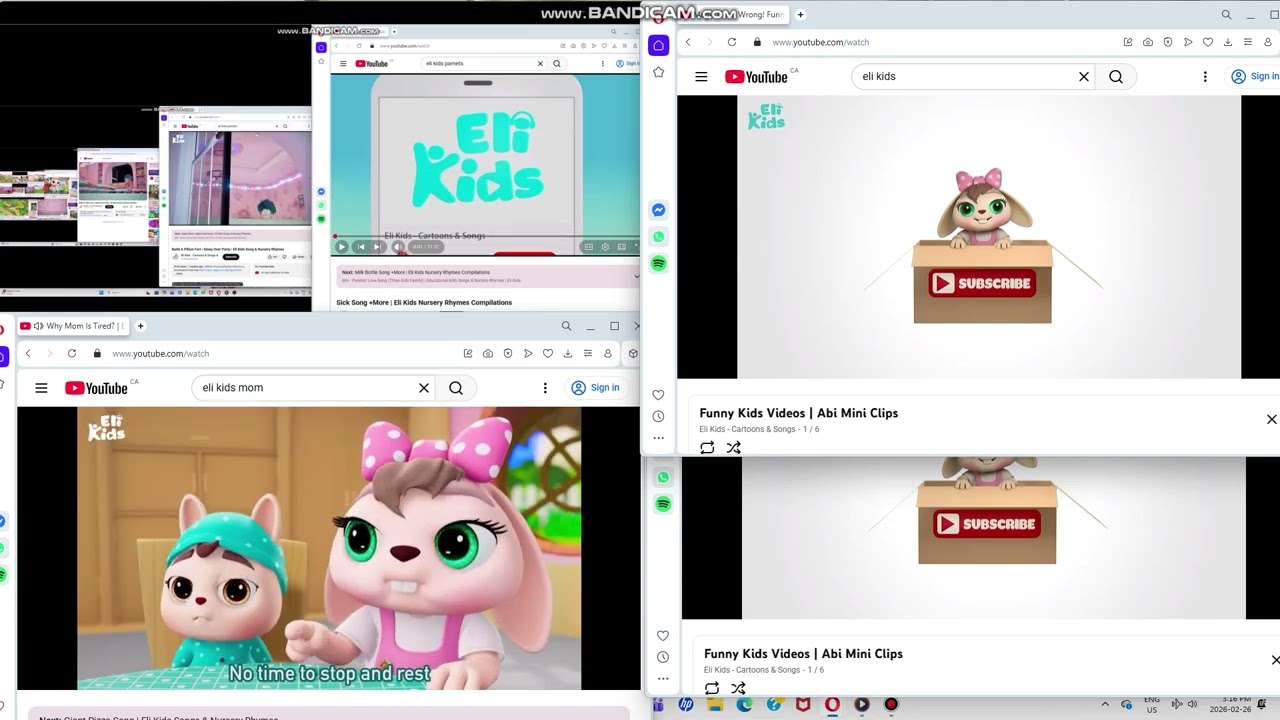Viewport: 1280px width, 720px height.
Task: Take a snapshot in eli kids window toolbar
Action: (x=1148, y=42)
